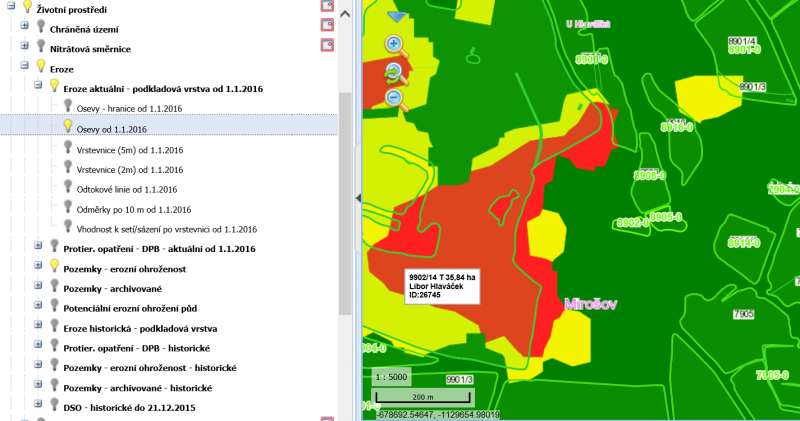Expand the Chráněná území node
800x421 pixels.
pyautogui.click(x=24, y=28)
